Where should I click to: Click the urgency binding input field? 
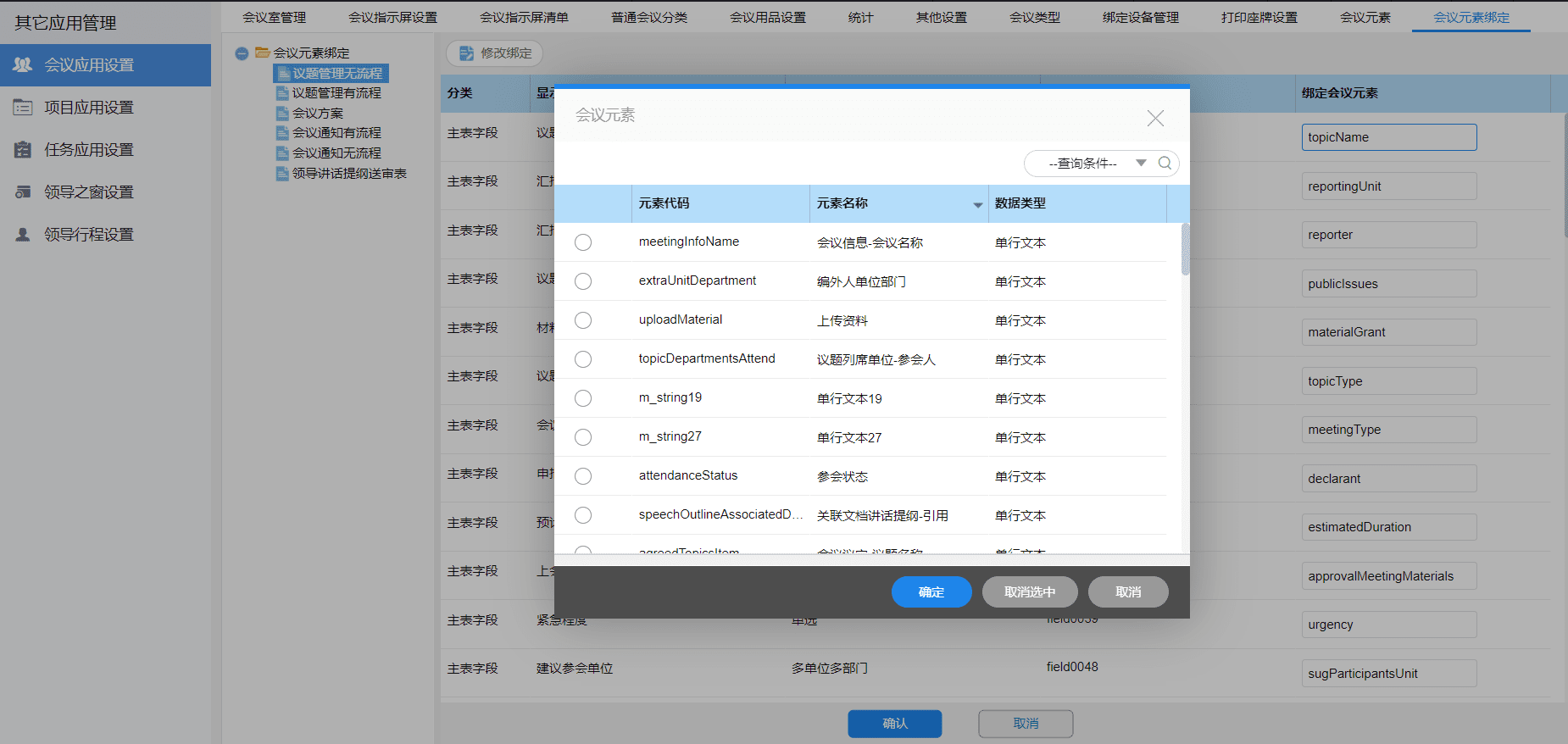click(1389, 625)
